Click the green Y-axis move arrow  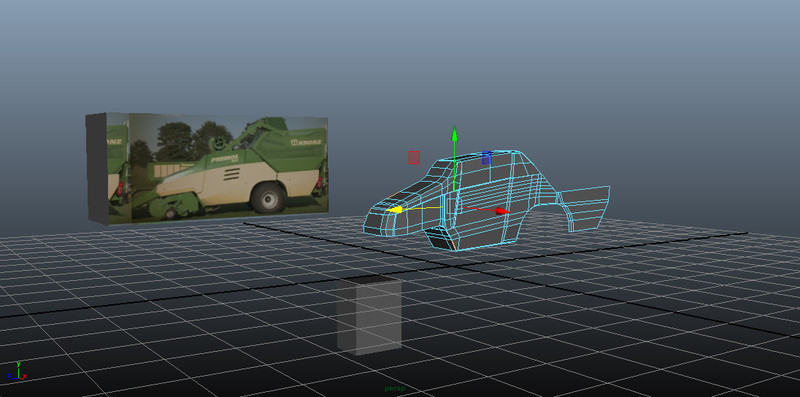454,134
